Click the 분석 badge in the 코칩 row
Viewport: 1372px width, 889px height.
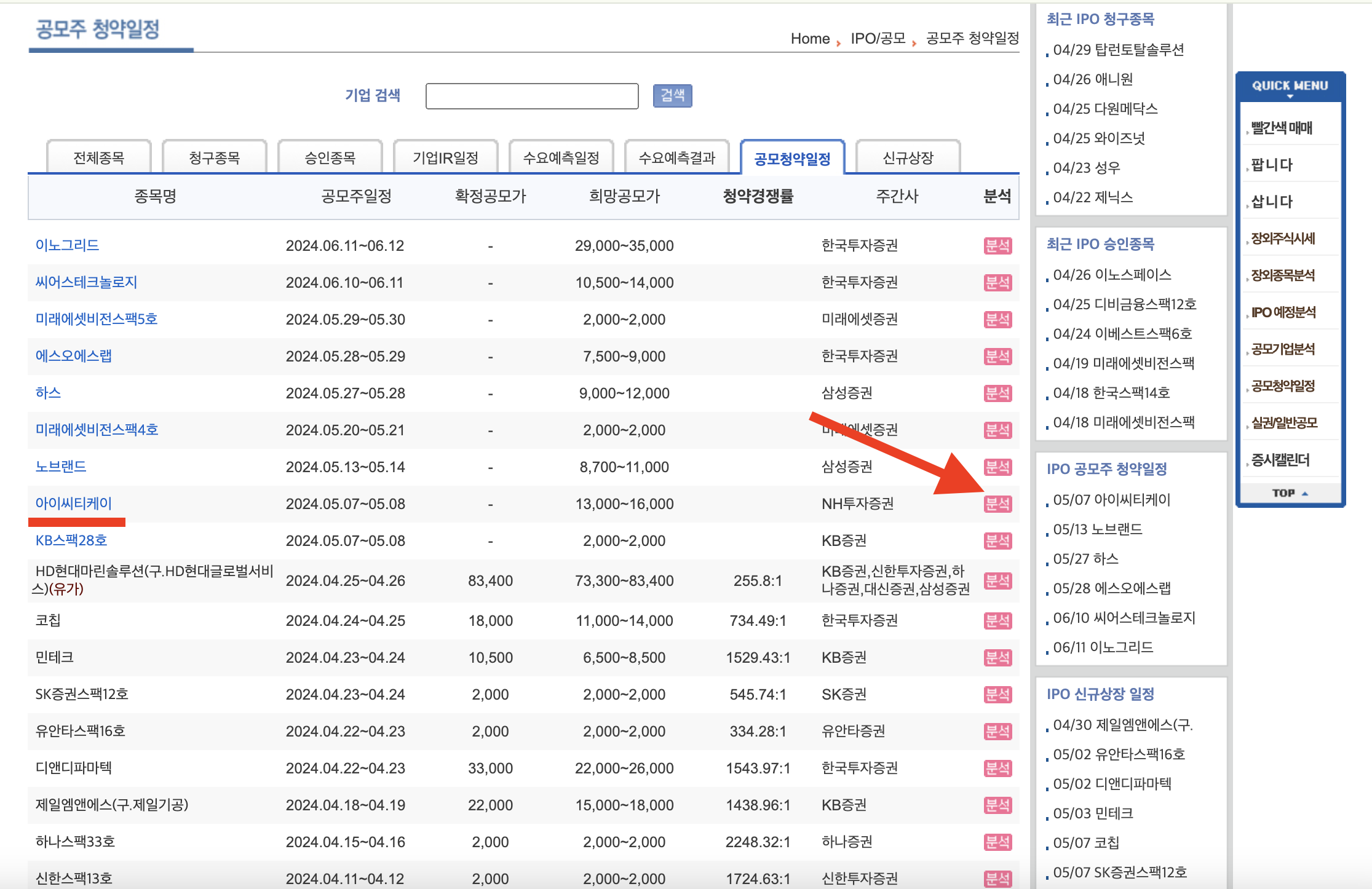(997, 621)
